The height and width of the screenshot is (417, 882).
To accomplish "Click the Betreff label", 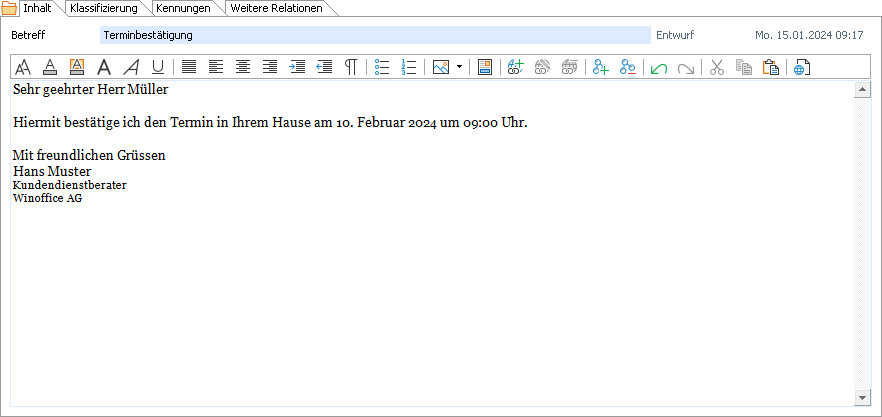I will (28, 35).
